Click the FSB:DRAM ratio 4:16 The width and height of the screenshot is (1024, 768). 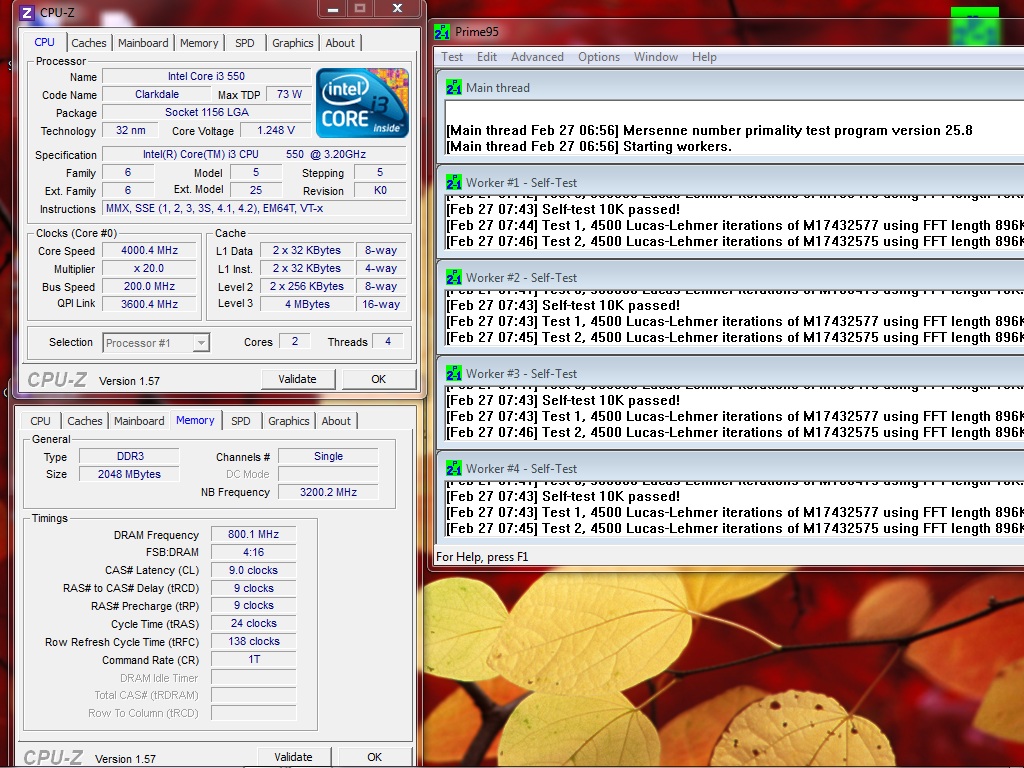pyautogui.click(x=253, y=552)
